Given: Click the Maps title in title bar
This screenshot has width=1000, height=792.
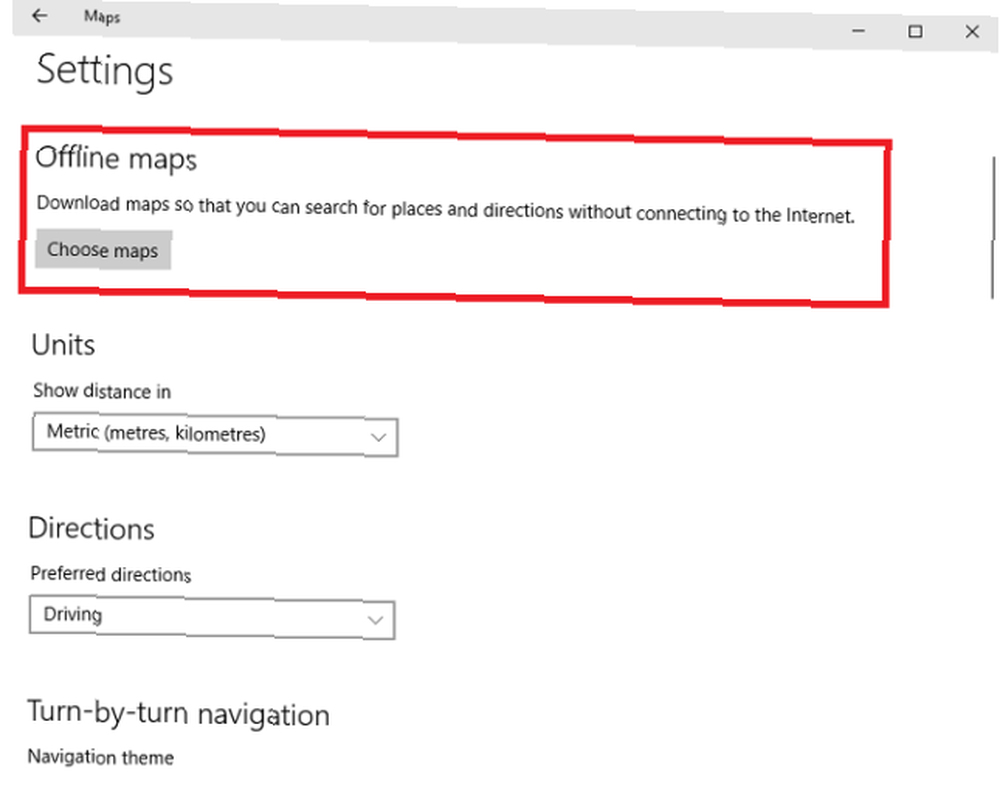Looking at the screenshot, I should pyautogui.click(x=102, y=17).
